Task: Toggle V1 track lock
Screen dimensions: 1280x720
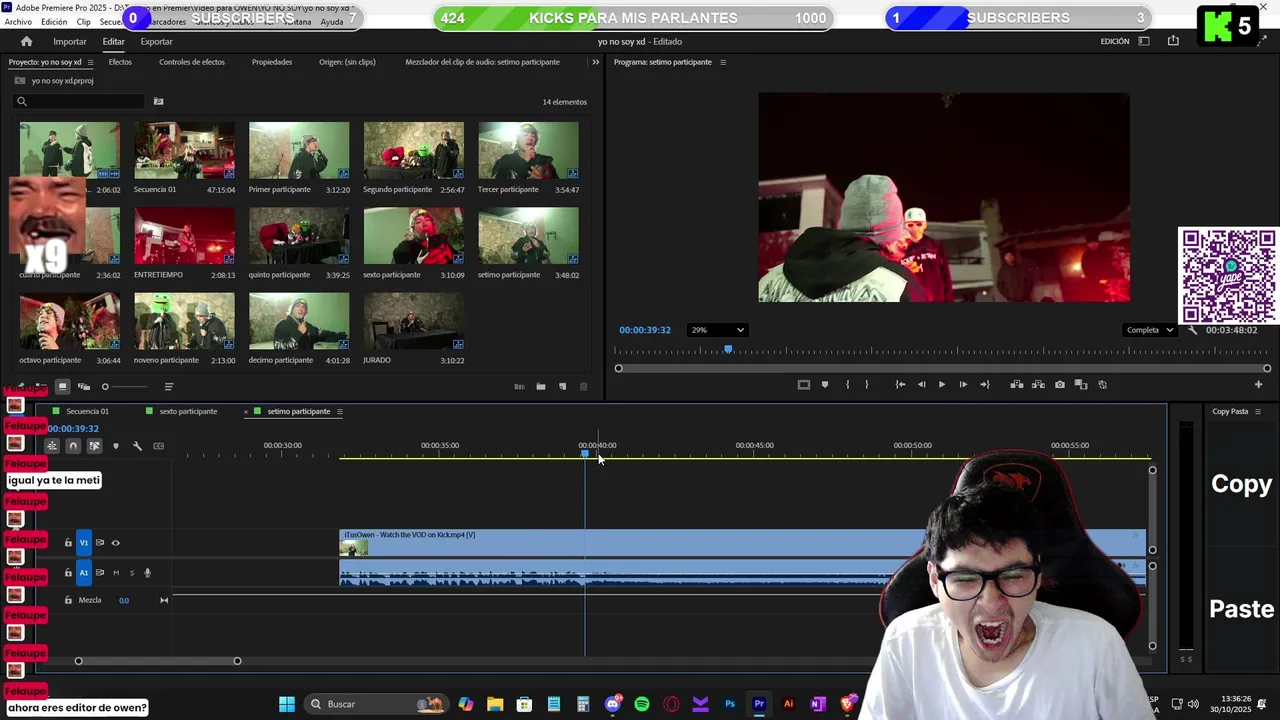Action: [x=68, y=543]
